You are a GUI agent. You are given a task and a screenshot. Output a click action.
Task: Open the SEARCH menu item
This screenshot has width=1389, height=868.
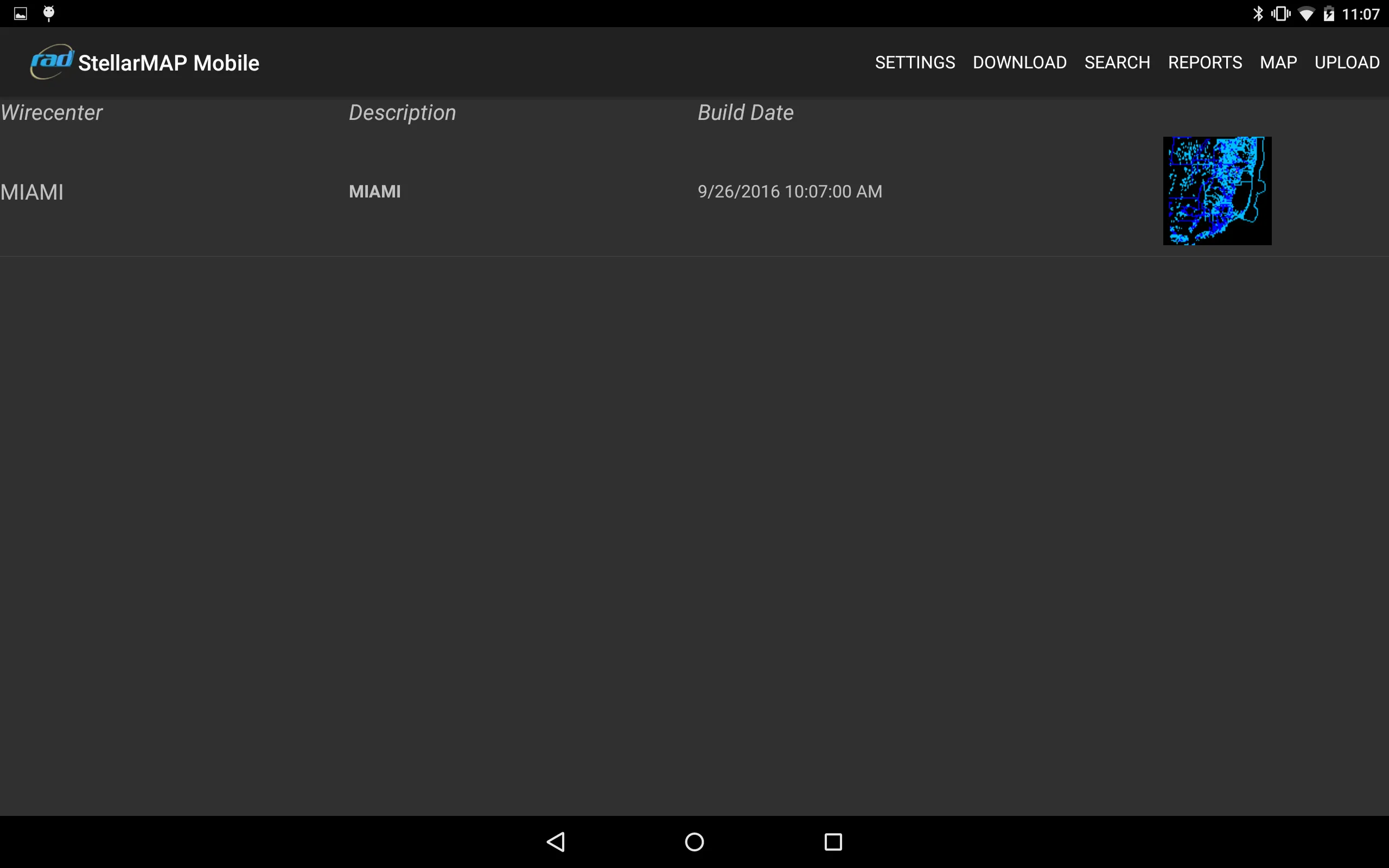pos(1117,62)
